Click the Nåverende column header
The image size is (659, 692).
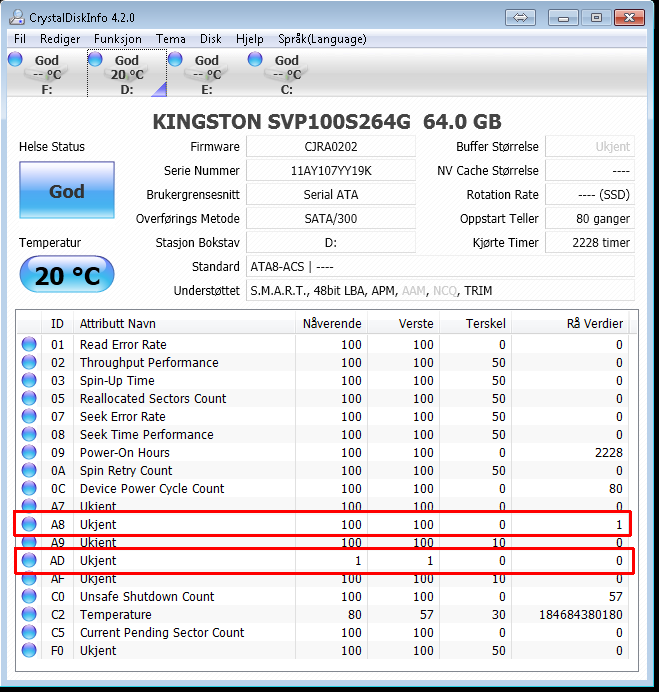coord(331,323)
